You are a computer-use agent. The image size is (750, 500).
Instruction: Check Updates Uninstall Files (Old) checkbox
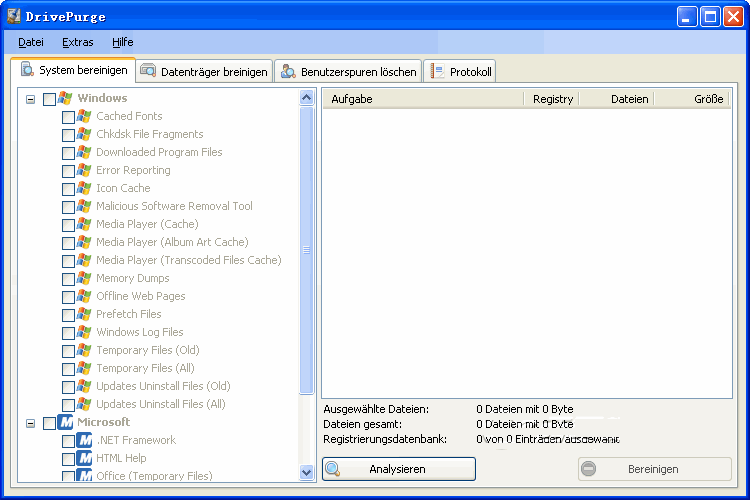[68, 387]
